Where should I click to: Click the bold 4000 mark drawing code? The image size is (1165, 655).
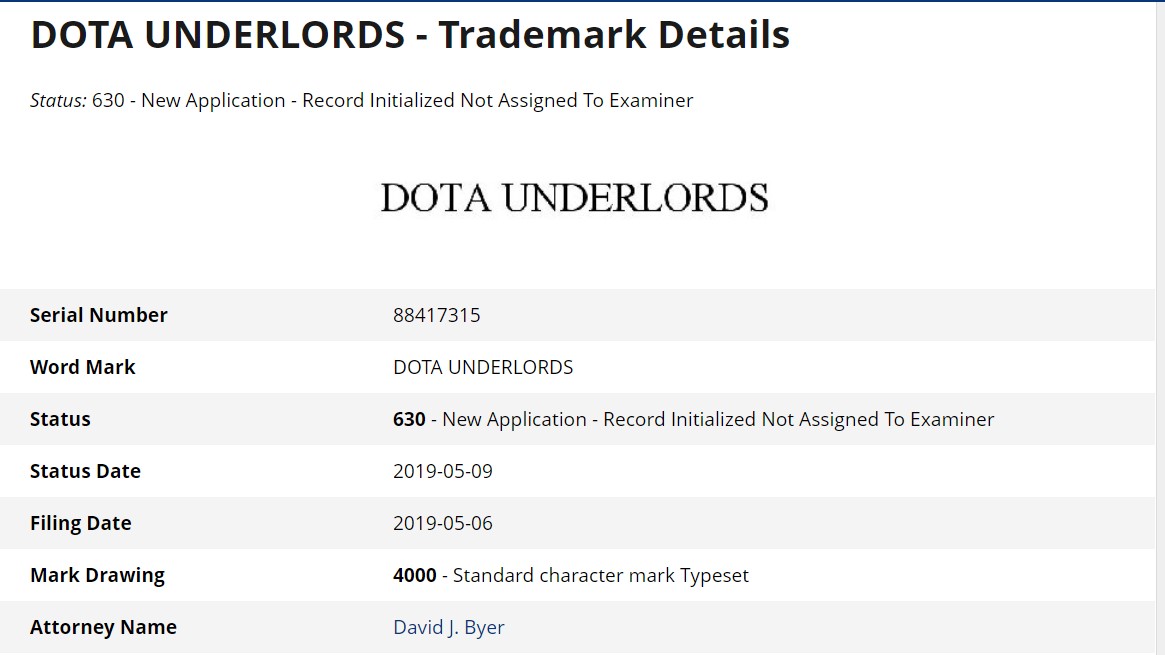click(x=415, y=576)
